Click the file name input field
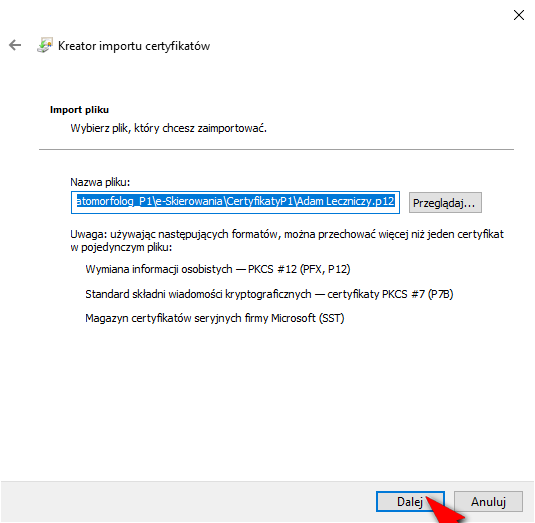Screen dimensions: 535x523 (235, 202)
